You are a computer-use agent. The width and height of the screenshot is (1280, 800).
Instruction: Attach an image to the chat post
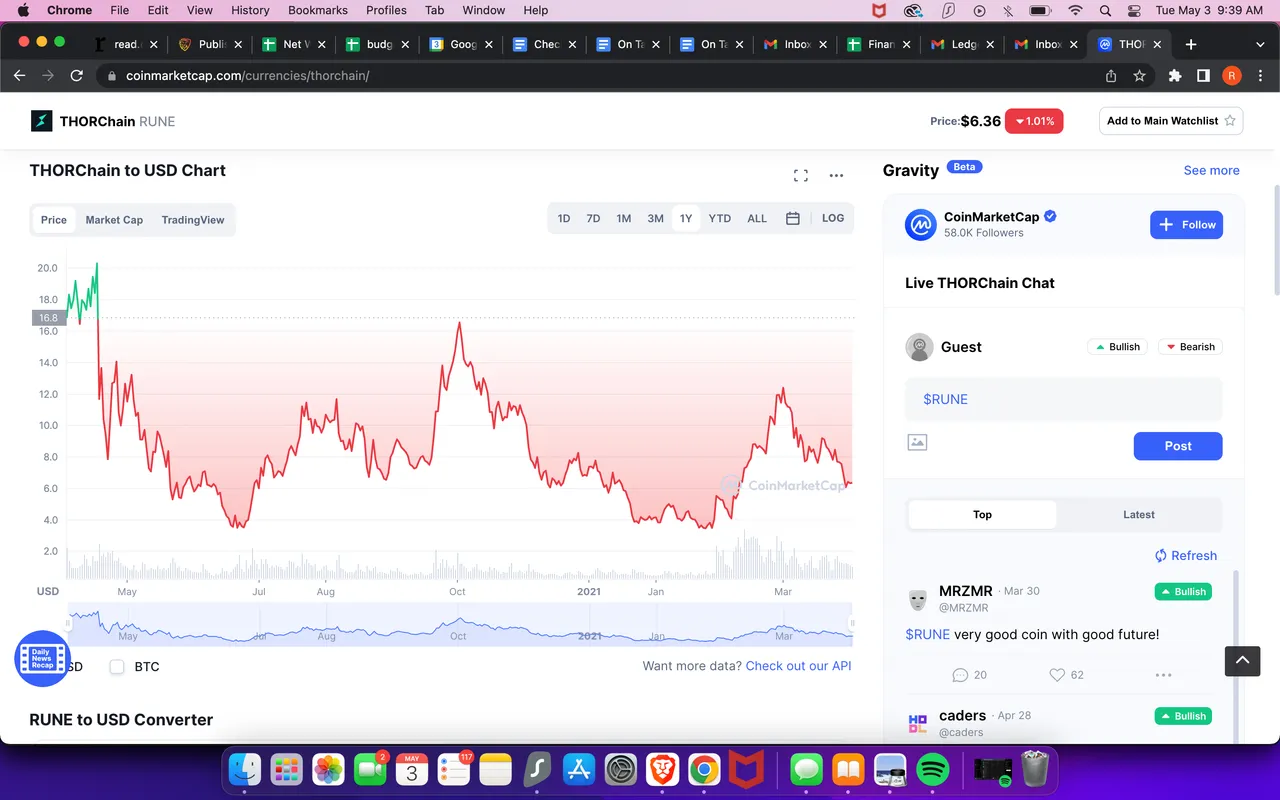917,442
